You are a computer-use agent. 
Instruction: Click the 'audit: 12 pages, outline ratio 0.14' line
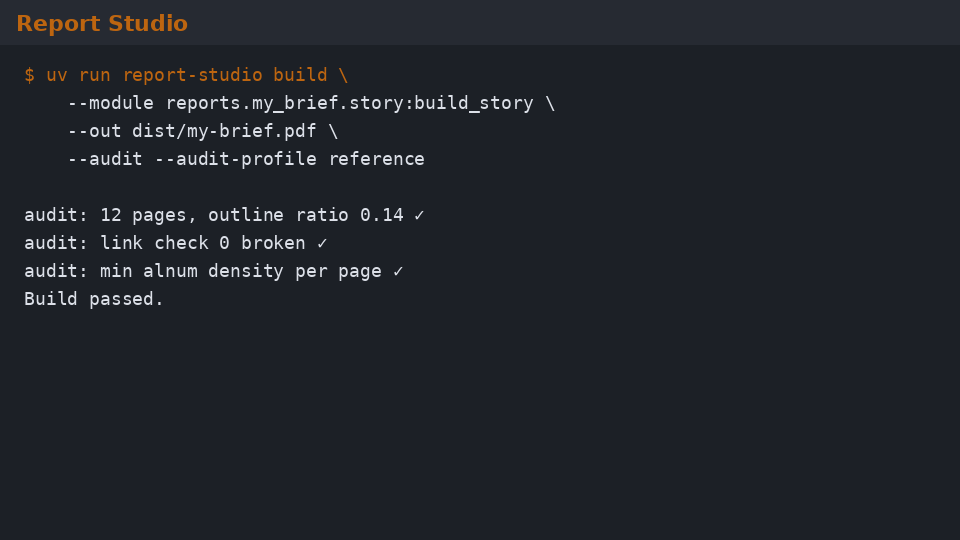224,215
